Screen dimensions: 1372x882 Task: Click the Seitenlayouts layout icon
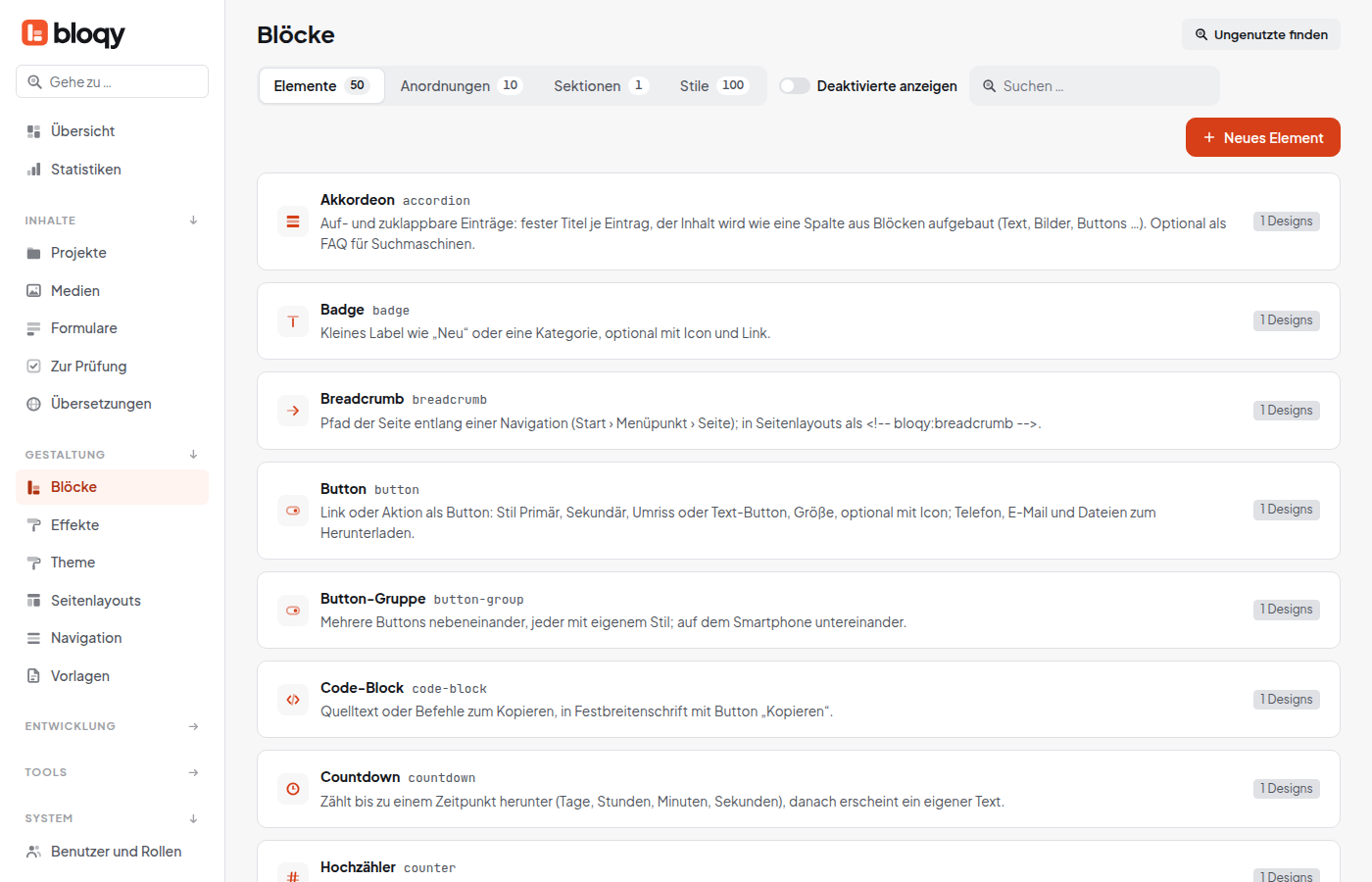(33, 601)
